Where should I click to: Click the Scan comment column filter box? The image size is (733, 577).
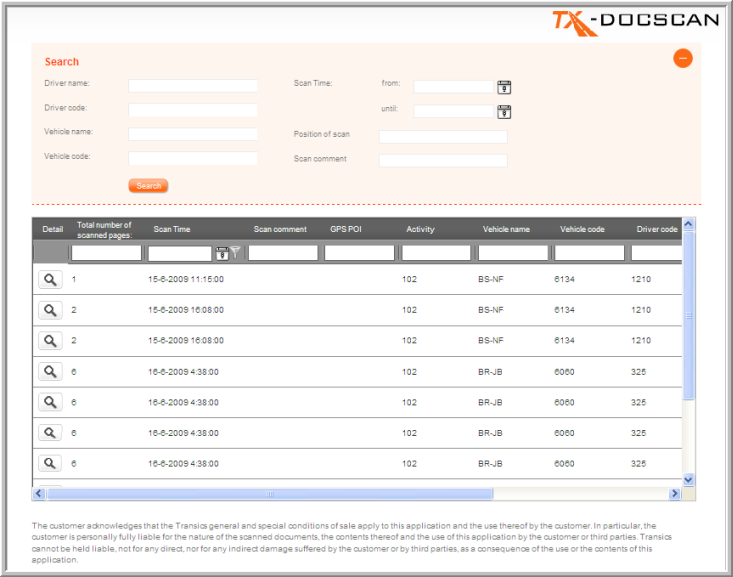point(283,253)
